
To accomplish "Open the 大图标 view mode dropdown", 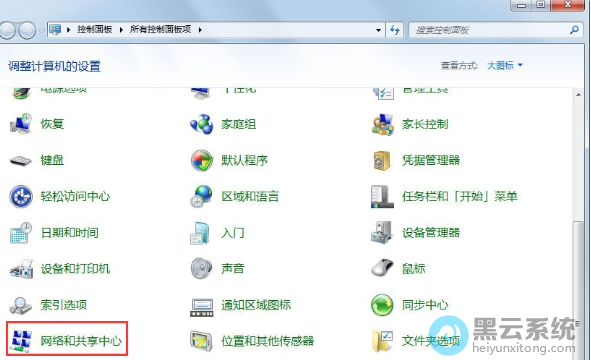I will pyautogui.click(x=505, y=66).
